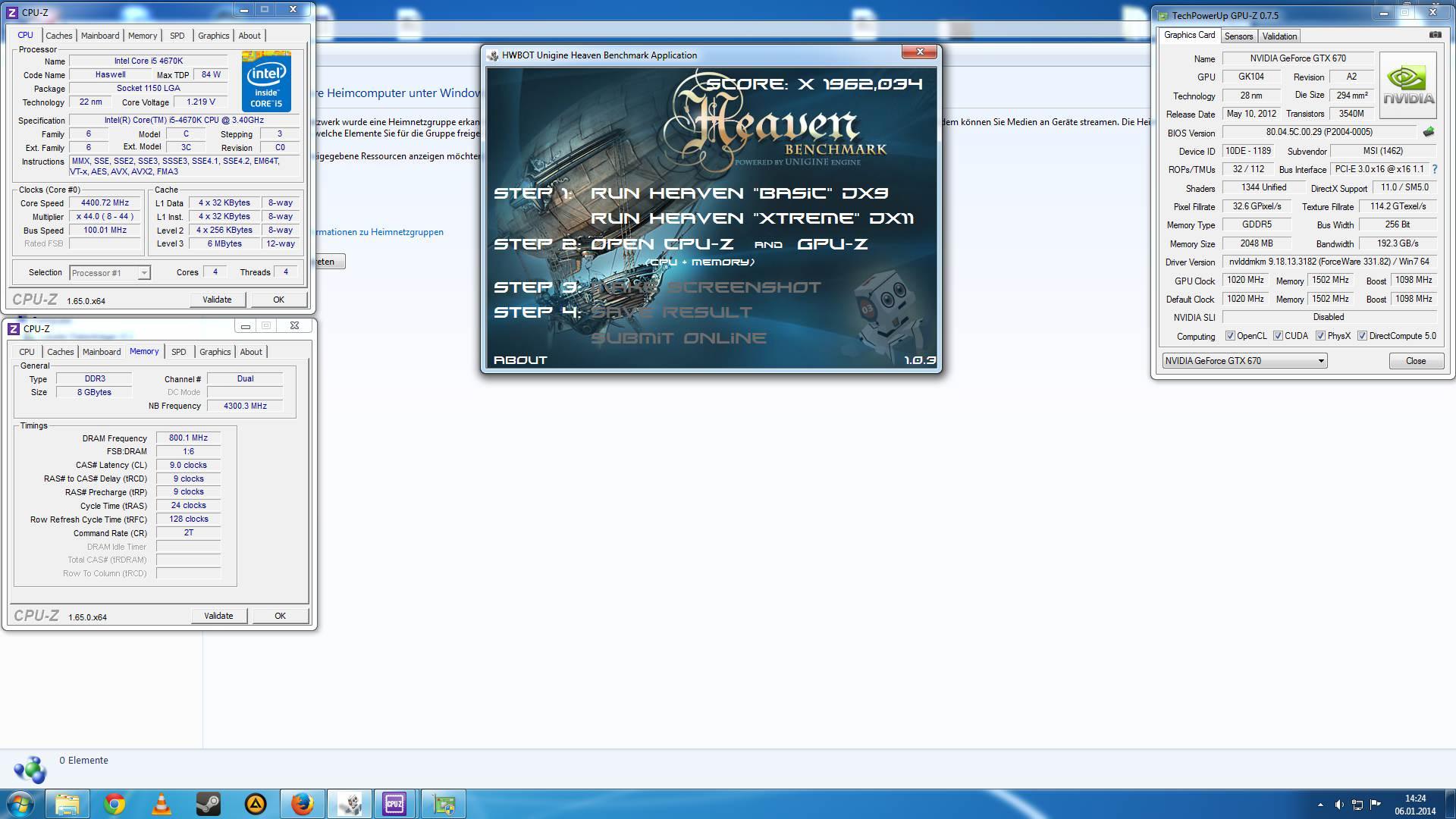This screenshot has width=1456, height=819.
Task: Switch to Memory tab in top CPU-Z window
Action: click(x=143, y=36)
